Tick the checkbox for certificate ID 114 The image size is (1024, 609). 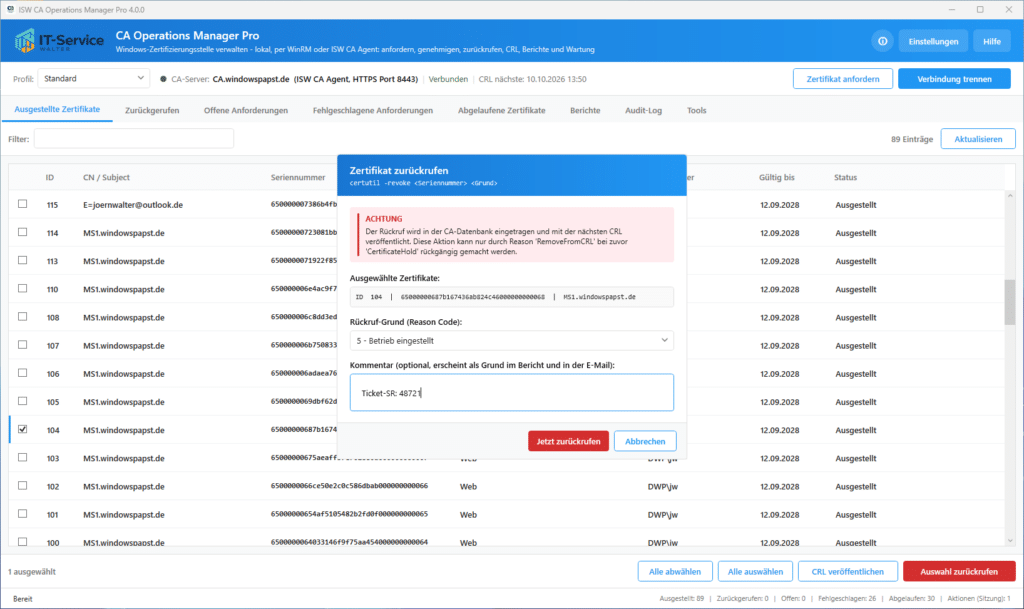point(23,232)
